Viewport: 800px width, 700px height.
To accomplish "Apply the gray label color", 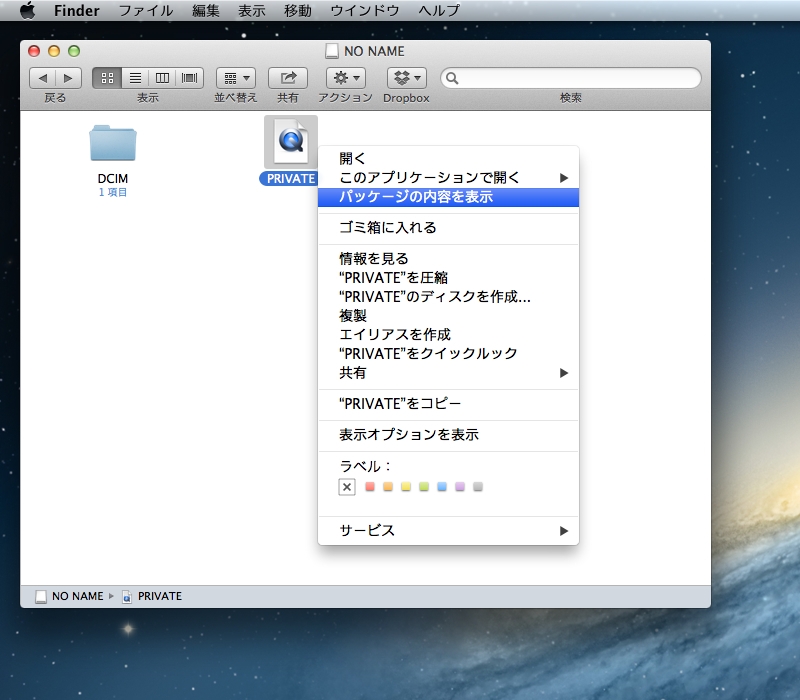I will pyautogui.click(x=478, y=487).
